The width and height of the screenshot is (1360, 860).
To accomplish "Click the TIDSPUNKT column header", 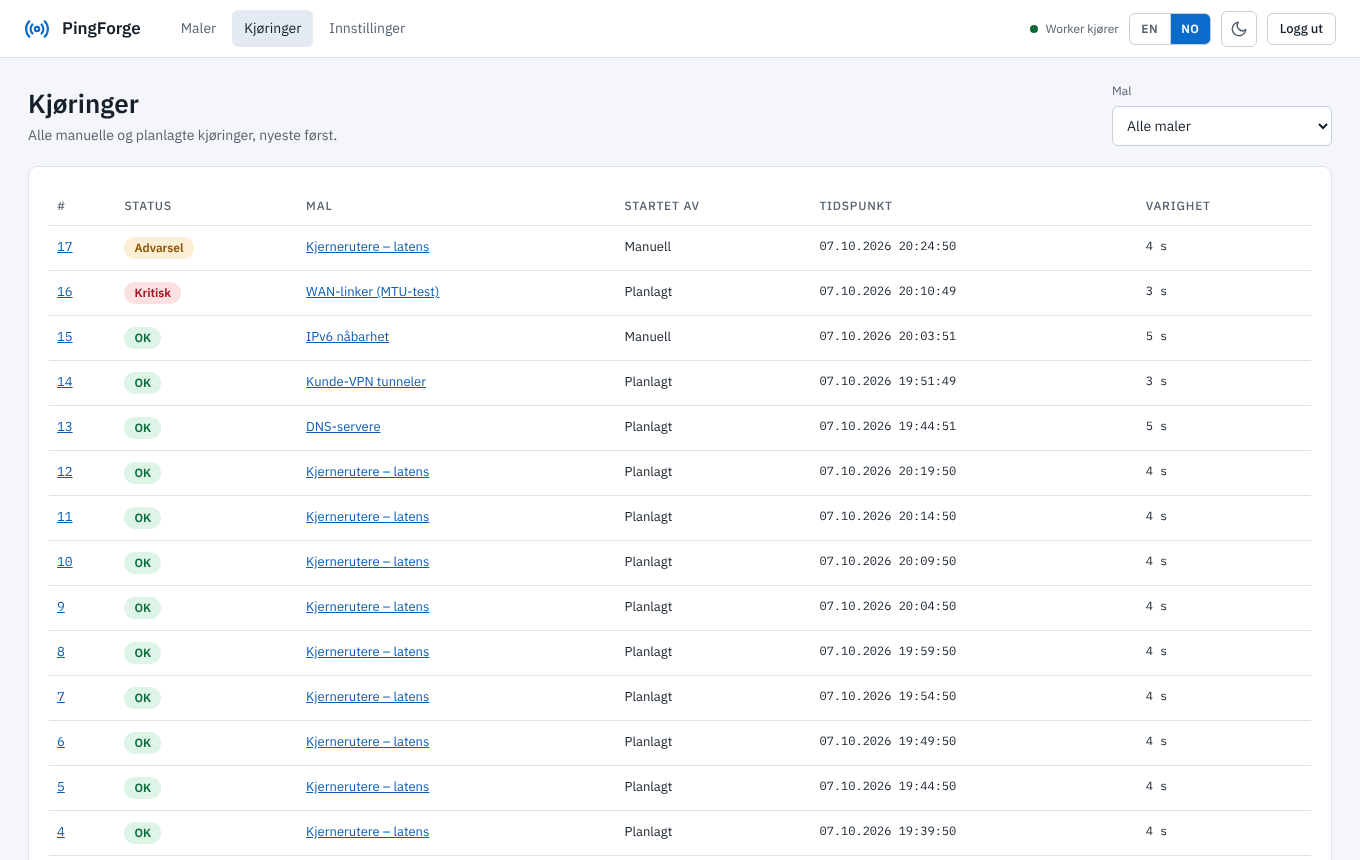I will click(x=856, y=206).
